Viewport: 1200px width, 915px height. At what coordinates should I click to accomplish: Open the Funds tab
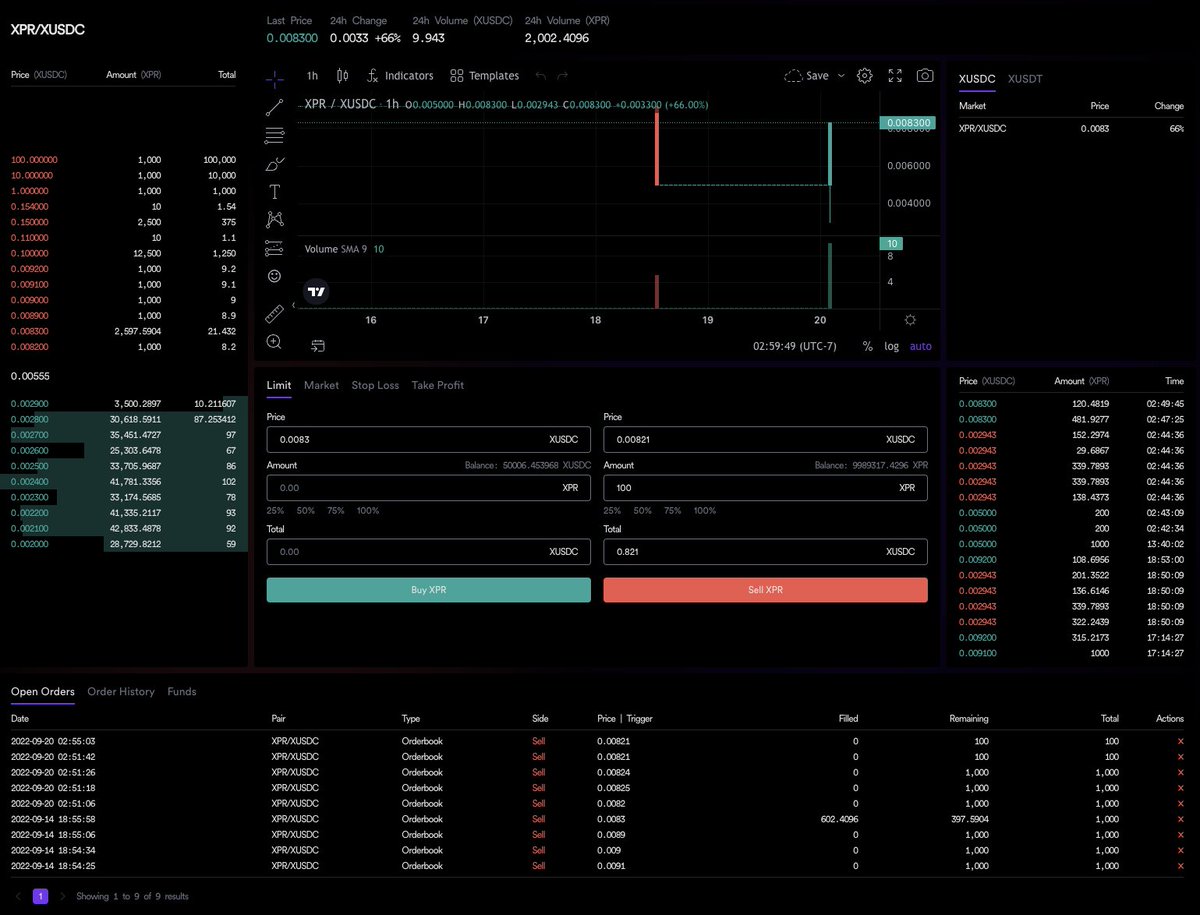click(182, 691)
